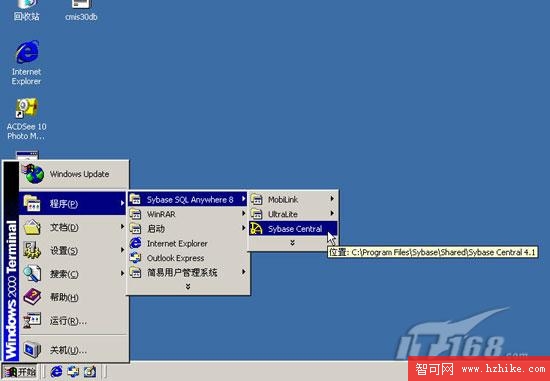This screenshot has height=381, width=550.
Task: Click the UltraLite folder icon
Action: (256, 214)
